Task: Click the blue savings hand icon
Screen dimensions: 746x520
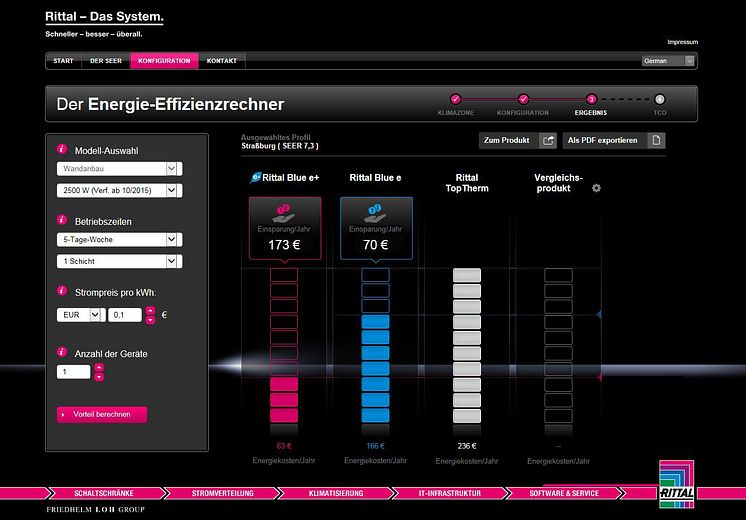Action: [x=375, y=213]
